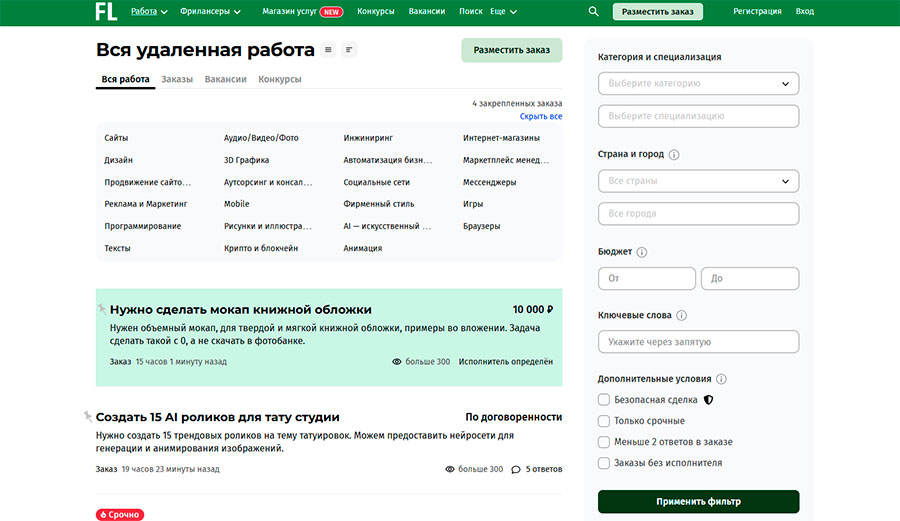Select the Mobile category

point(236,204)
